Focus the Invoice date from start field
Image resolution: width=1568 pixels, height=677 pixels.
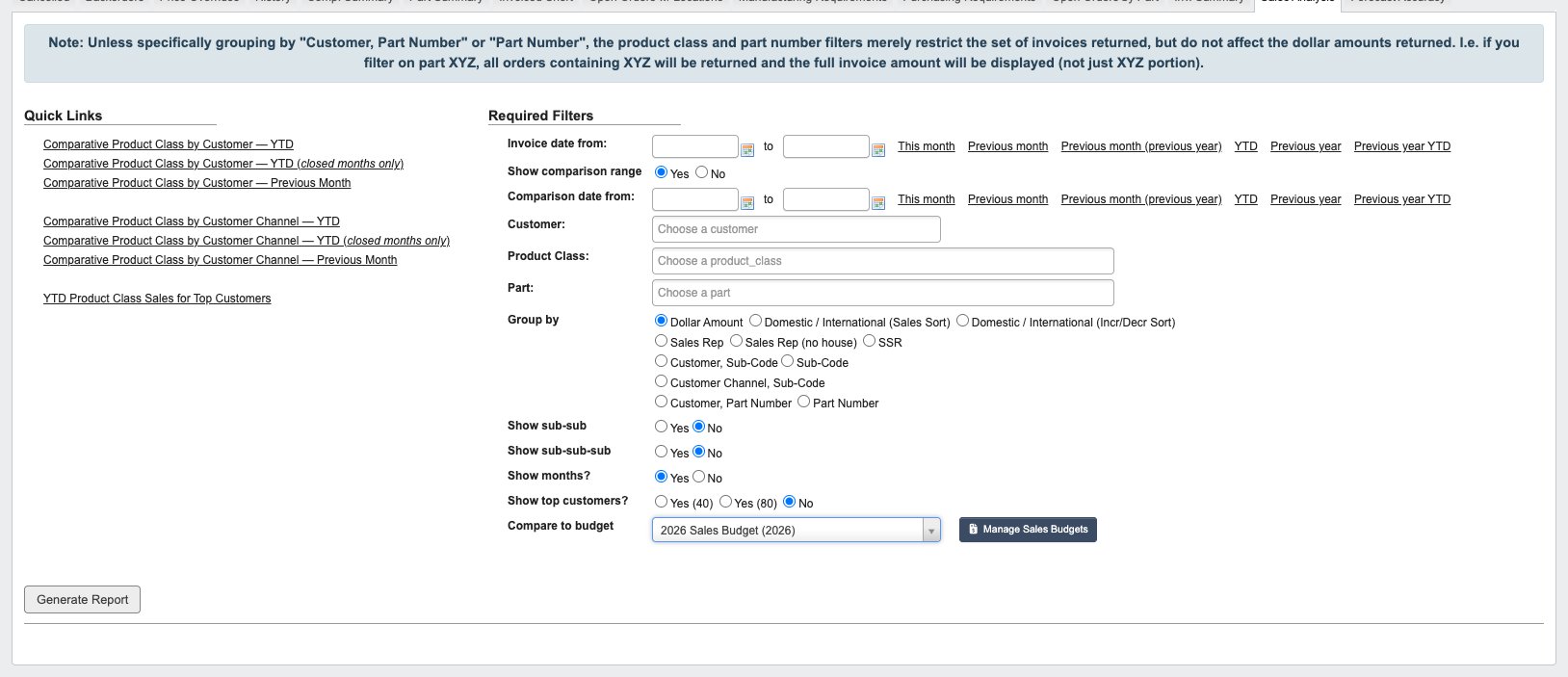tap(695, 146)
